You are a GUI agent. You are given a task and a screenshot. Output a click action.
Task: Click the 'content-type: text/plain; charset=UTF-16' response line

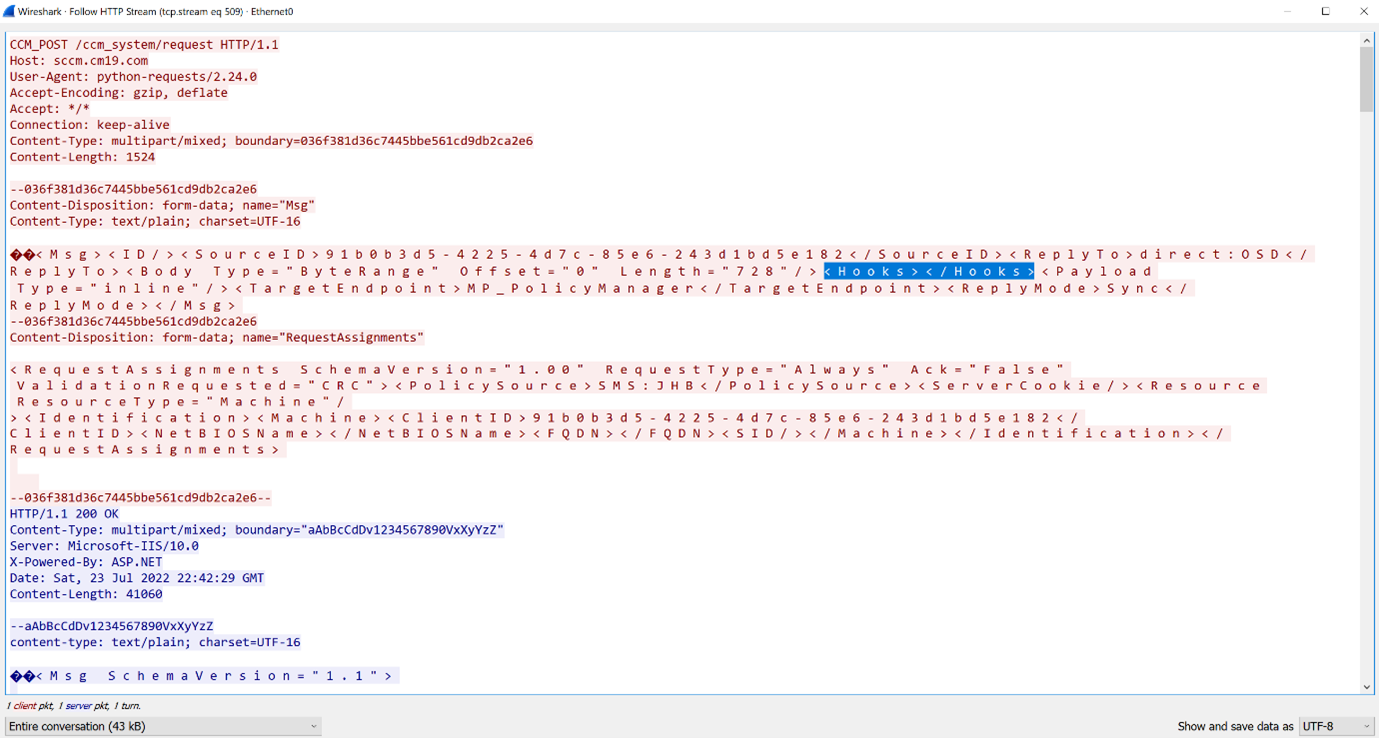pyautogui.click(x=155, y=642)
